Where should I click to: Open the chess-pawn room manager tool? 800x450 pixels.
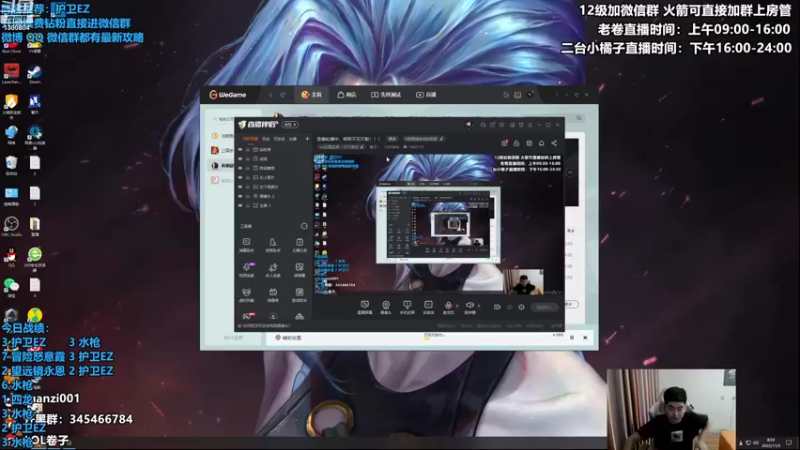coord(273,244)
